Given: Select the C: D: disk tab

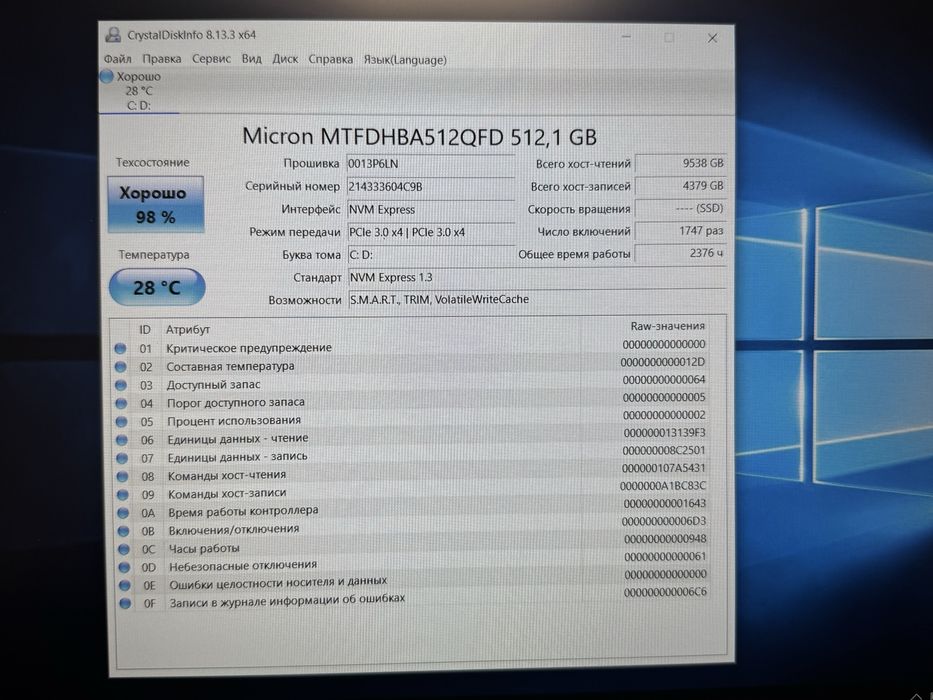Looking at the screenshot, I should pos(139,91).
